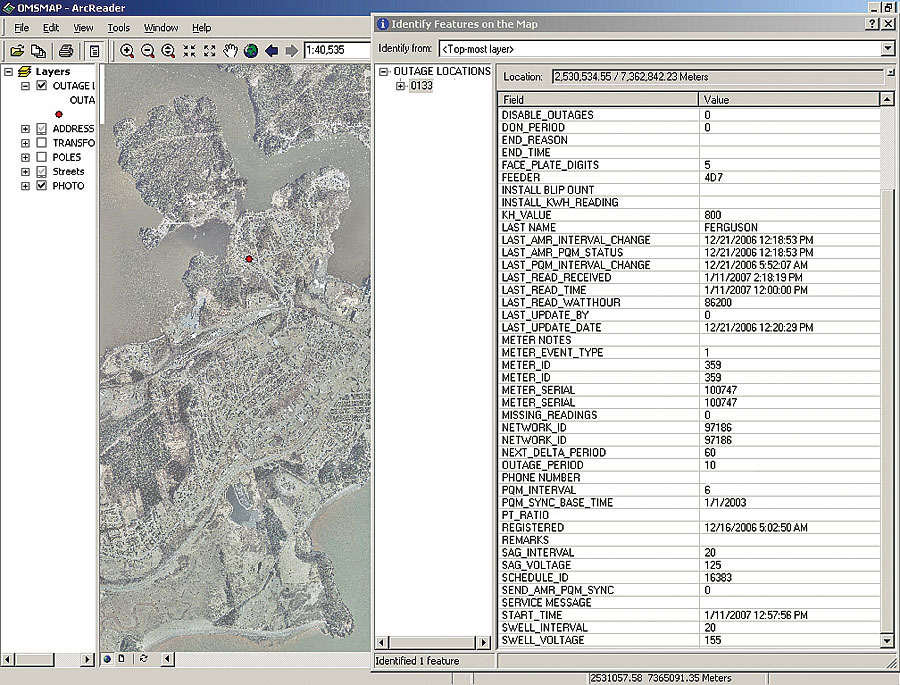Image resolution: width=900 pixels, height=685 pixels.
Task: Select the Pan hand tool
Action: (230, 50)
